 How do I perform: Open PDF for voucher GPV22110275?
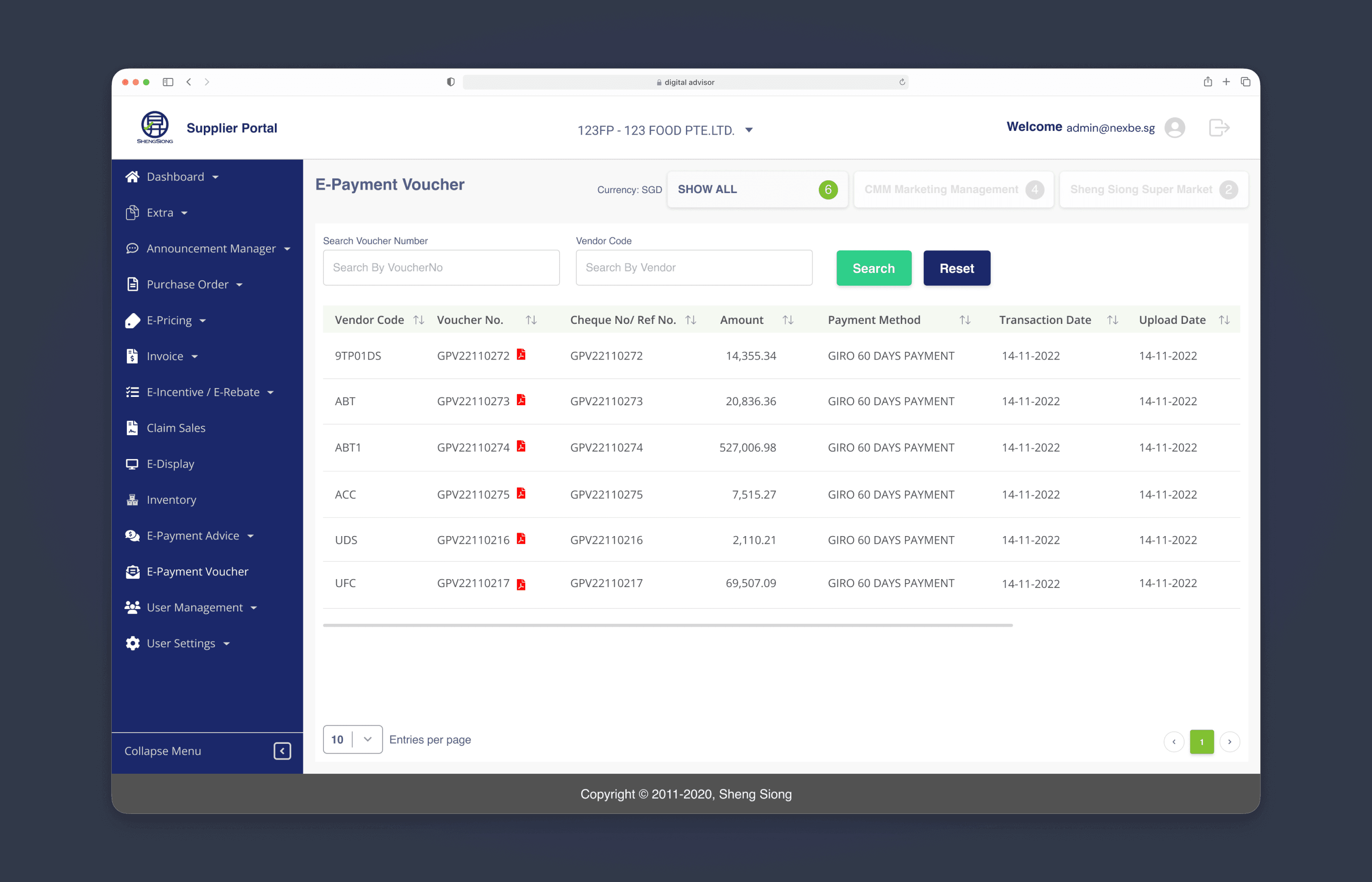pyautogui.click(x=520, y=493)
